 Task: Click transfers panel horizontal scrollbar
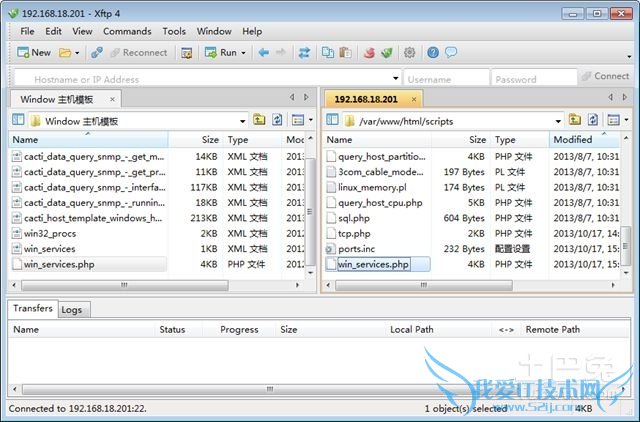pyautogui.click(x=269, y=389)
